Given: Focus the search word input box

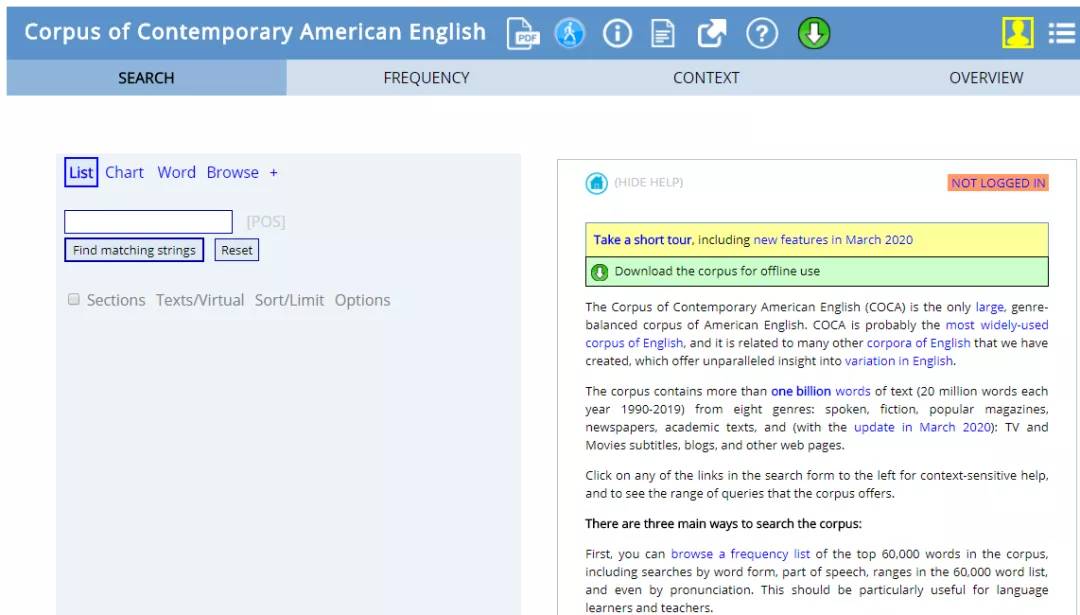Looking at the screenshot, I should pos(148,222).
